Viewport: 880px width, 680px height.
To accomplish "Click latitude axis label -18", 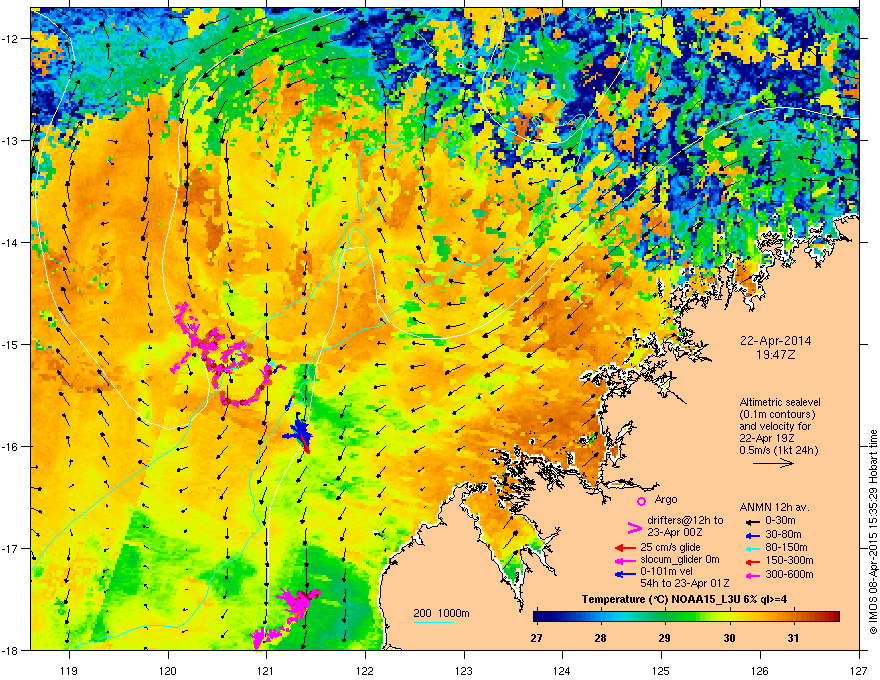I will (11, 650).
